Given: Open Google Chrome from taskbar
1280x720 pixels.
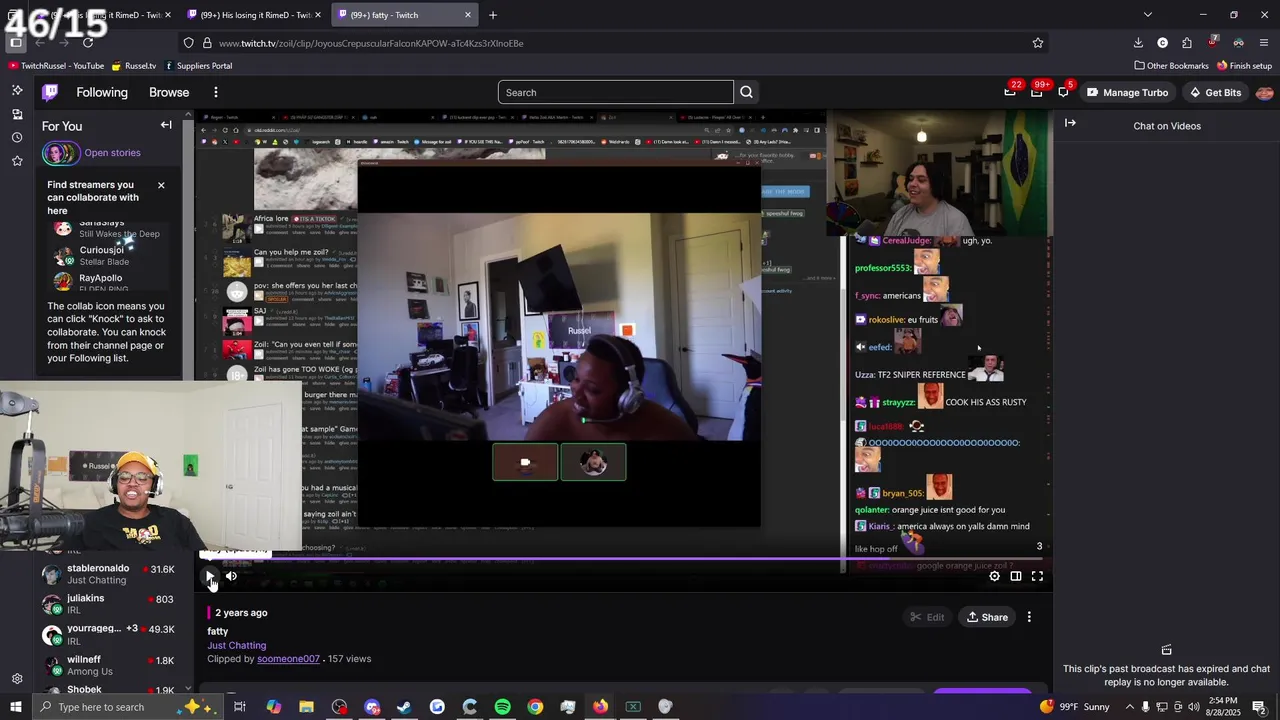Looking at the screenshot, I should point(535,707).
